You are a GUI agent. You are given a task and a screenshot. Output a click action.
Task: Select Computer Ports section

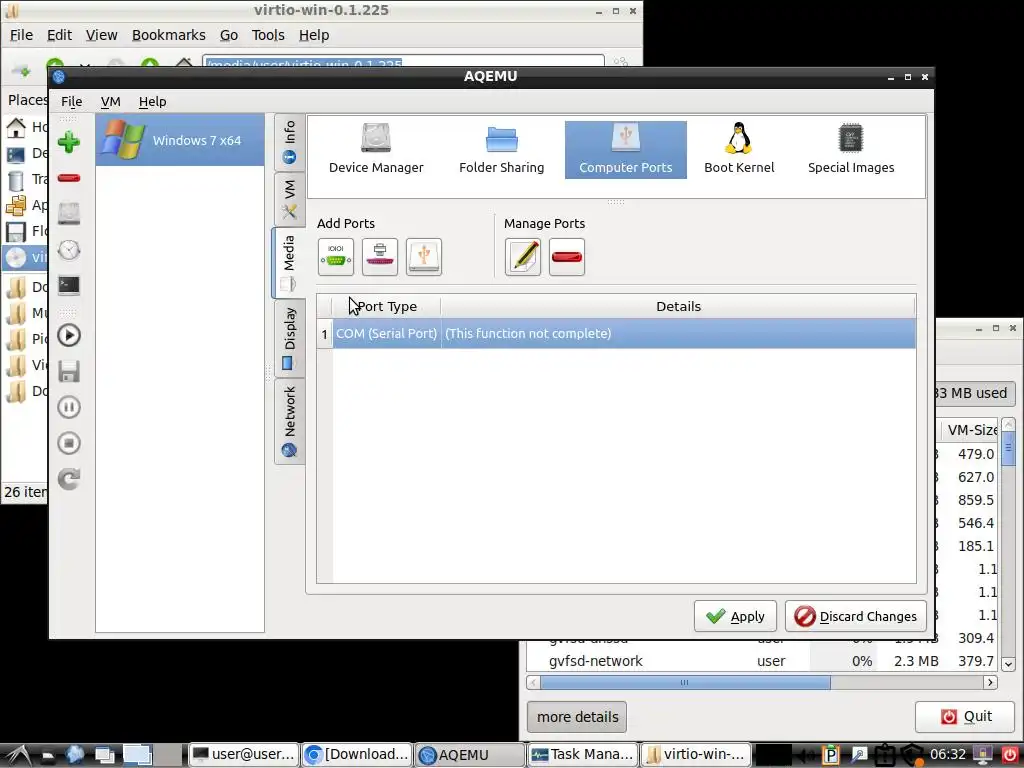pos(626,150)
